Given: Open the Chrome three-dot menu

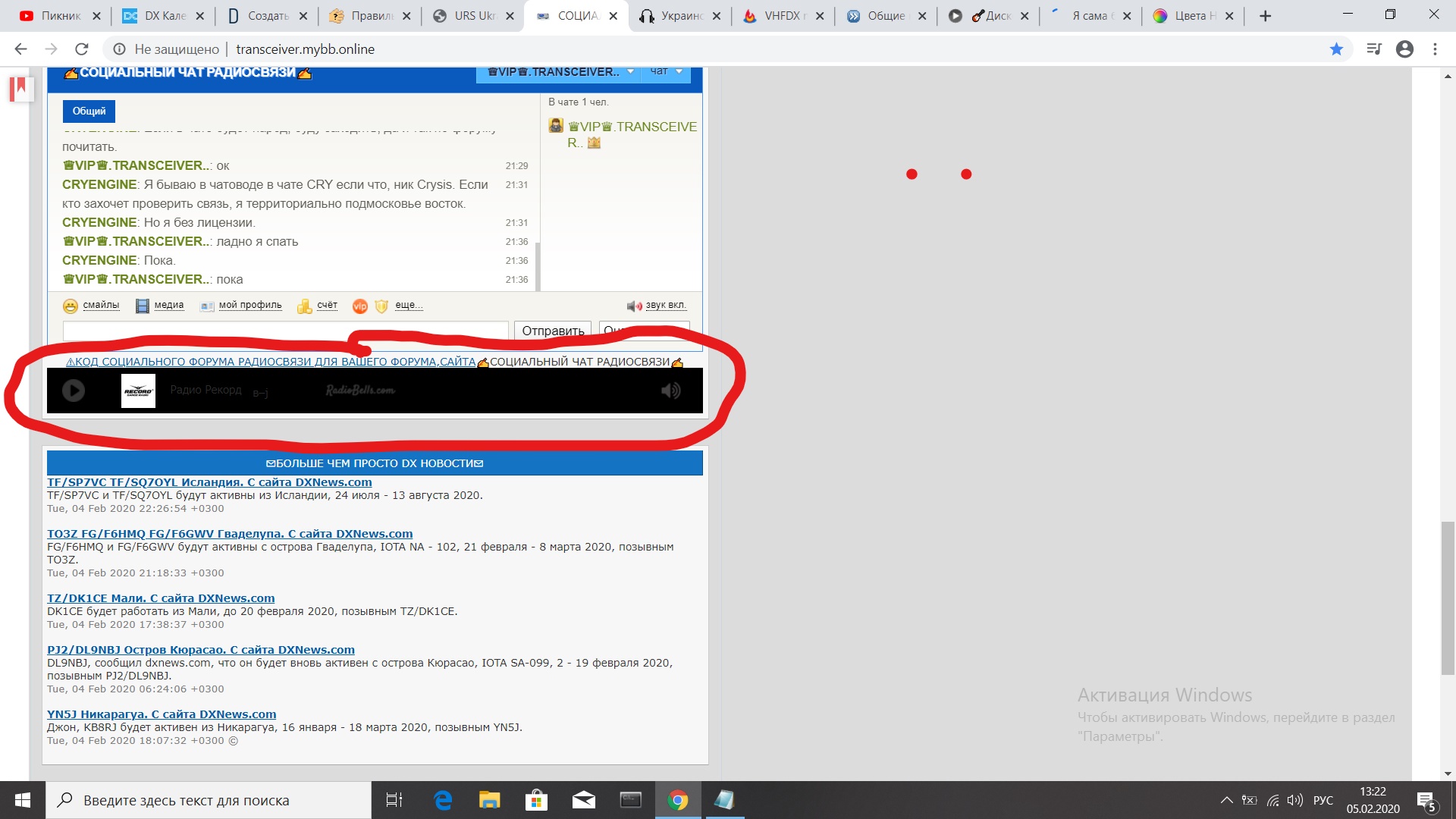Looking at the screenshot, I should coord(1435,49).
